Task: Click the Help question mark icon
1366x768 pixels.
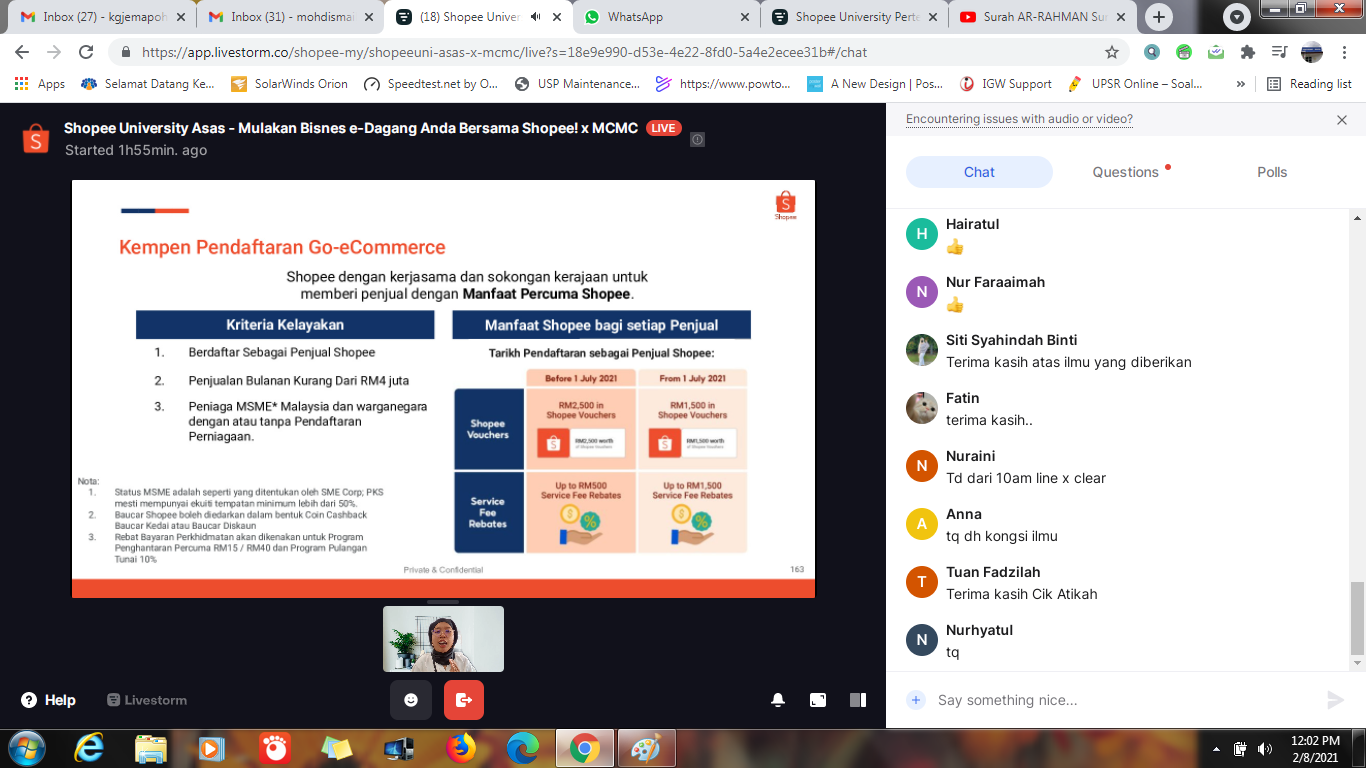Action: point(29,700)
